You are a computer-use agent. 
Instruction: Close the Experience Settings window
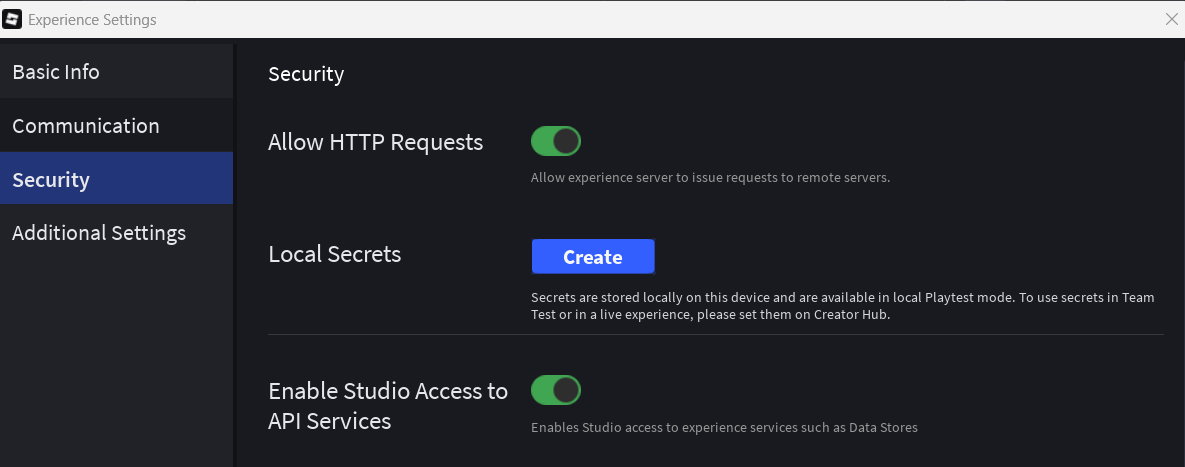point(1171,20)
